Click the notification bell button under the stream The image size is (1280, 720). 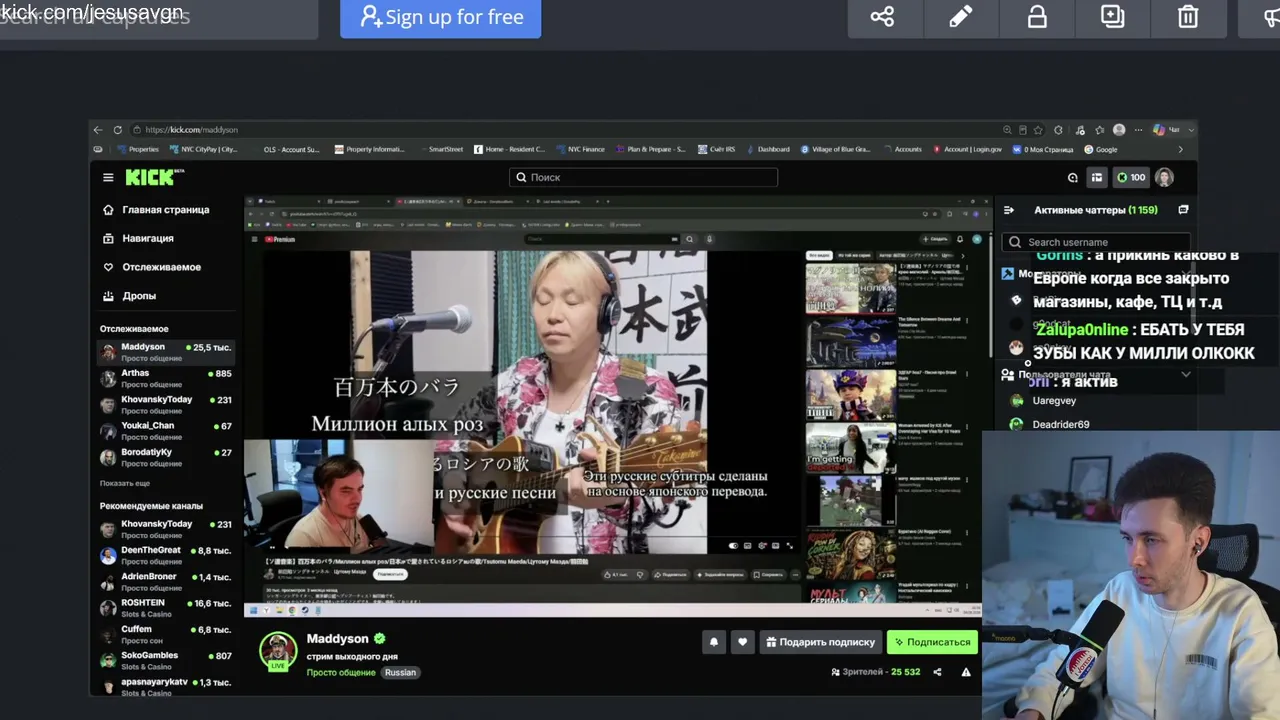(713, 642)
